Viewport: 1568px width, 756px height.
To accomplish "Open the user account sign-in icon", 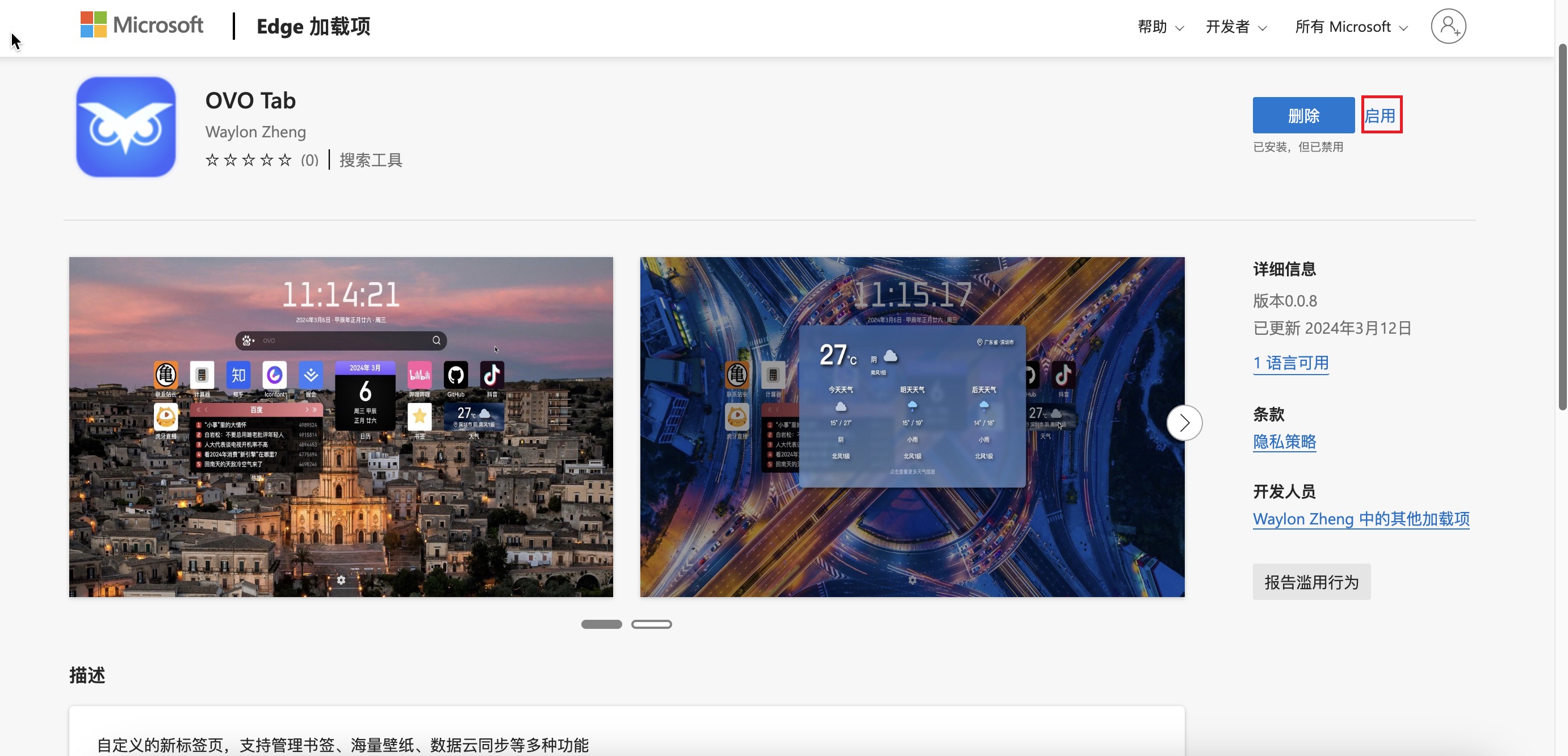I will pyautogui.click(x=1448, y=26).
